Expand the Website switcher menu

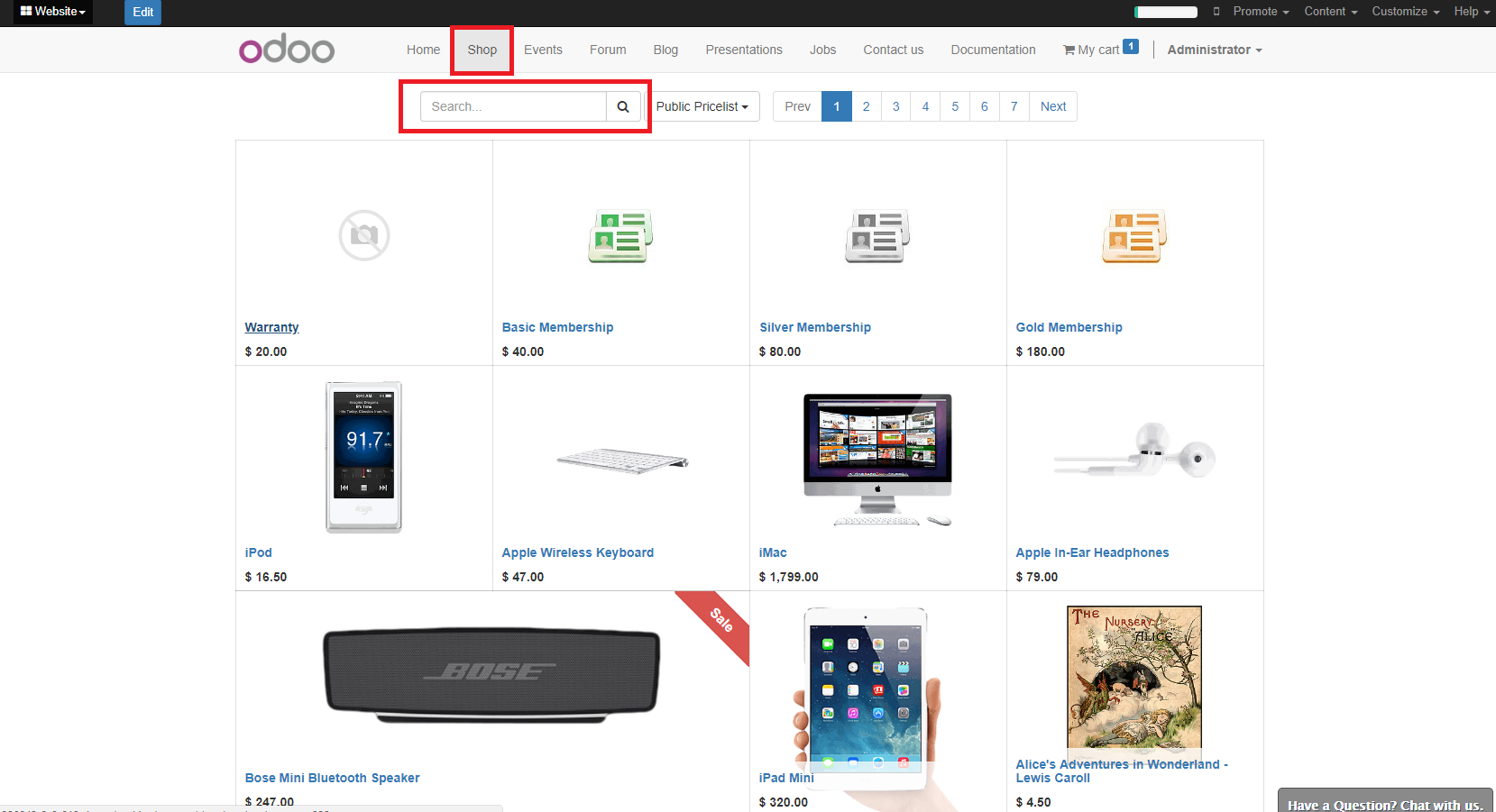[x=53, y=12]
